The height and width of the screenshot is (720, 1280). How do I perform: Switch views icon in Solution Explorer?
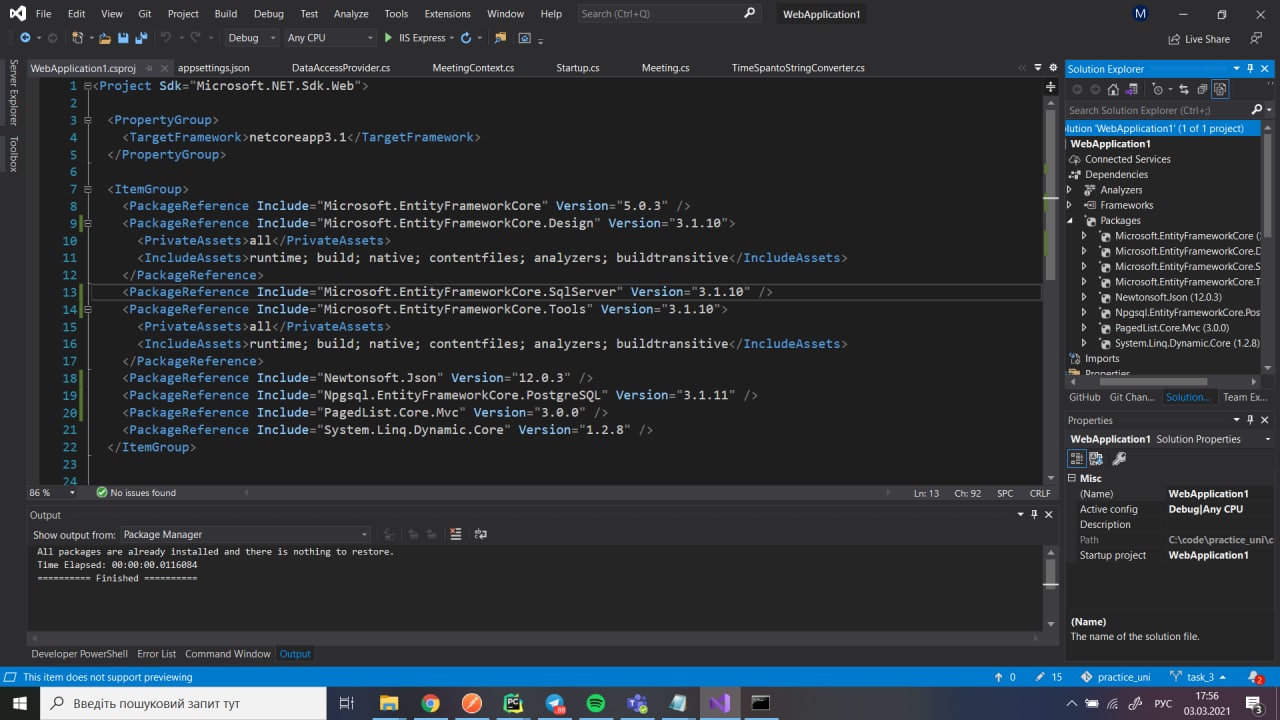pos(1131,89)
